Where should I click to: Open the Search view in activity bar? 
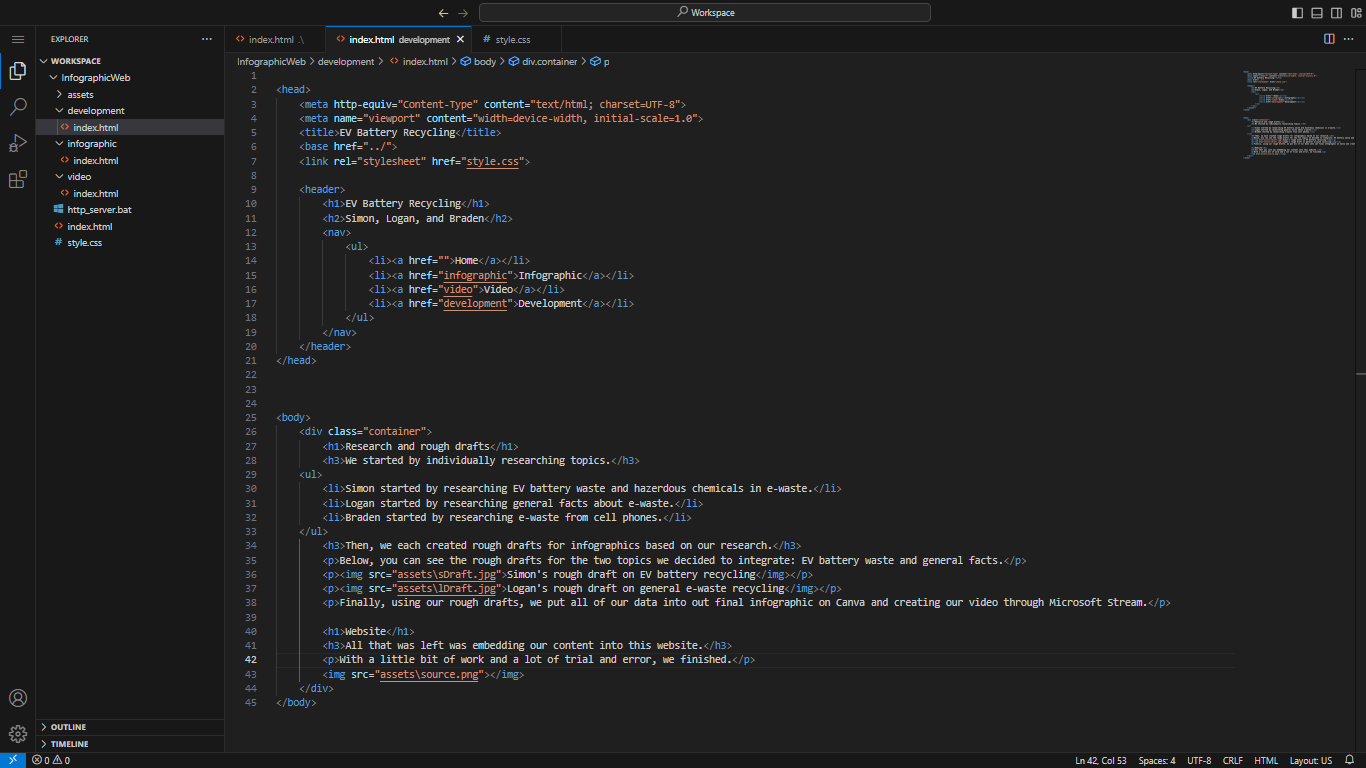18,107
